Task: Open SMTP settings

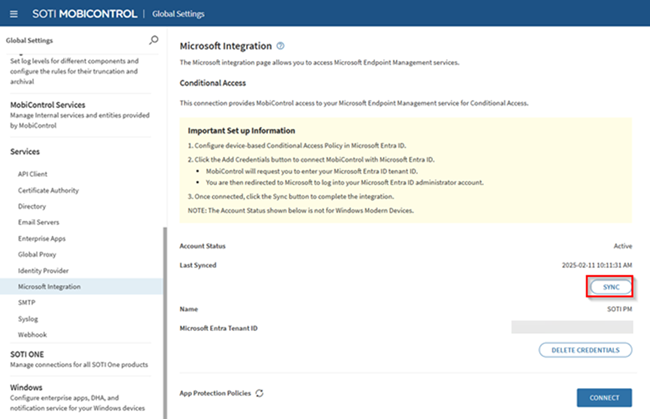Action: click(27, 303)
